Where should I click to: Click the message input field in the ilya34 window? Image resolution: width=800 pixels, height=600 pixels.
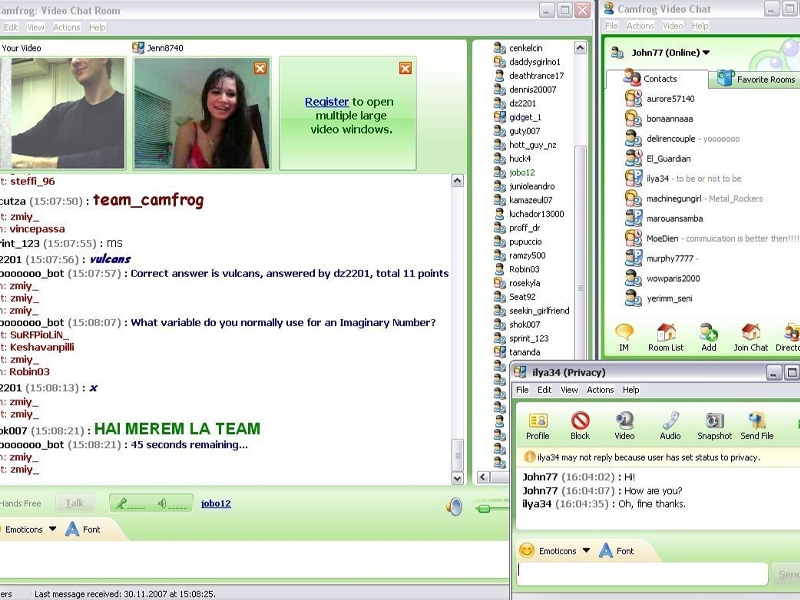coord(642,573)
